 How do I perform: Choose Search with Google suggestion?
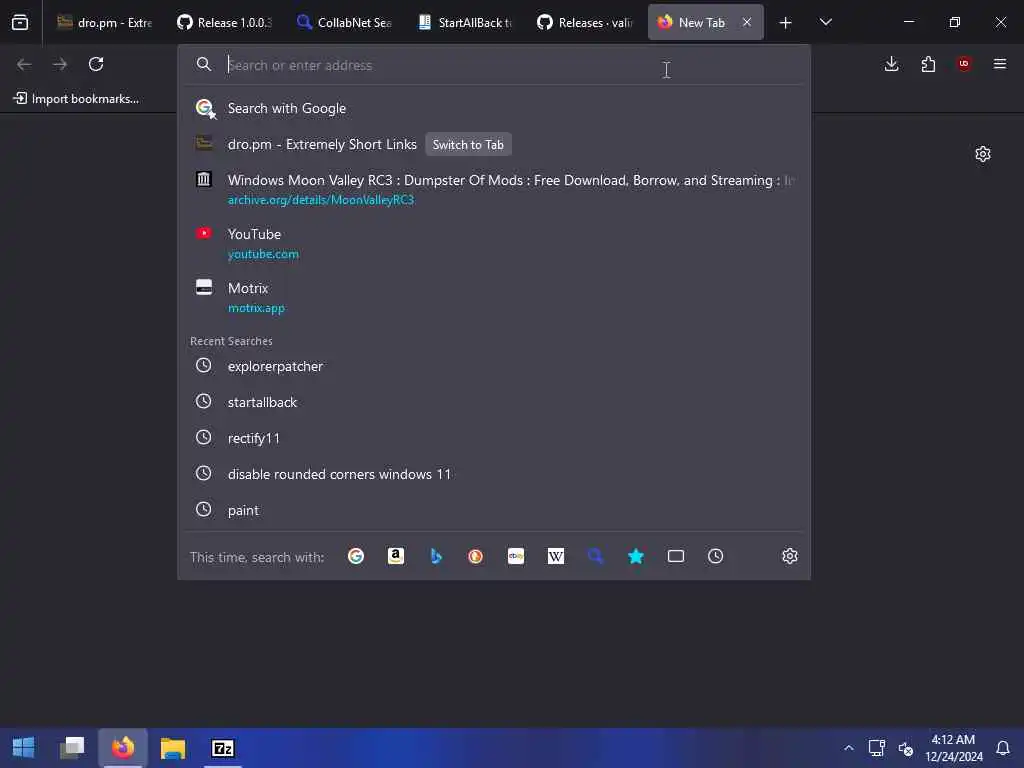[494, 108]
